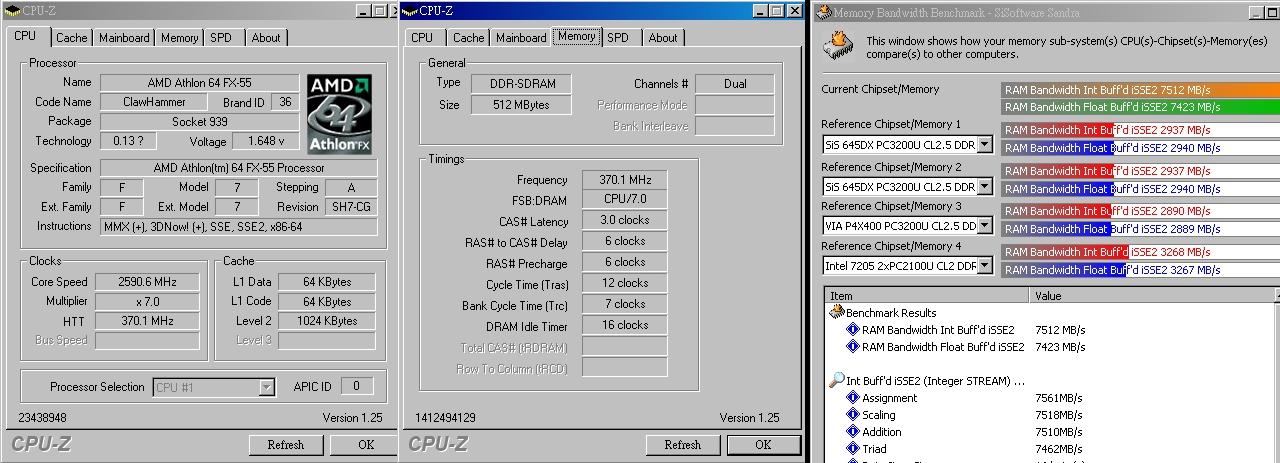
Task: Click the Multiplier value x 7.0
Action: [x=146, y=301]
